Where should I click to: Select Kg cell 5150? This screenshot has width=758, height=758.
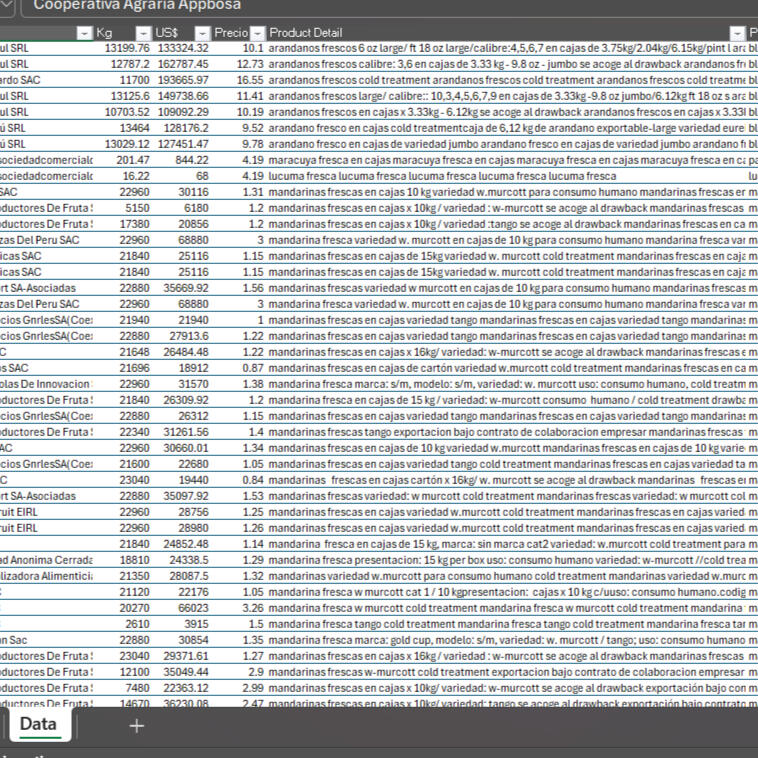coord(123,208)
